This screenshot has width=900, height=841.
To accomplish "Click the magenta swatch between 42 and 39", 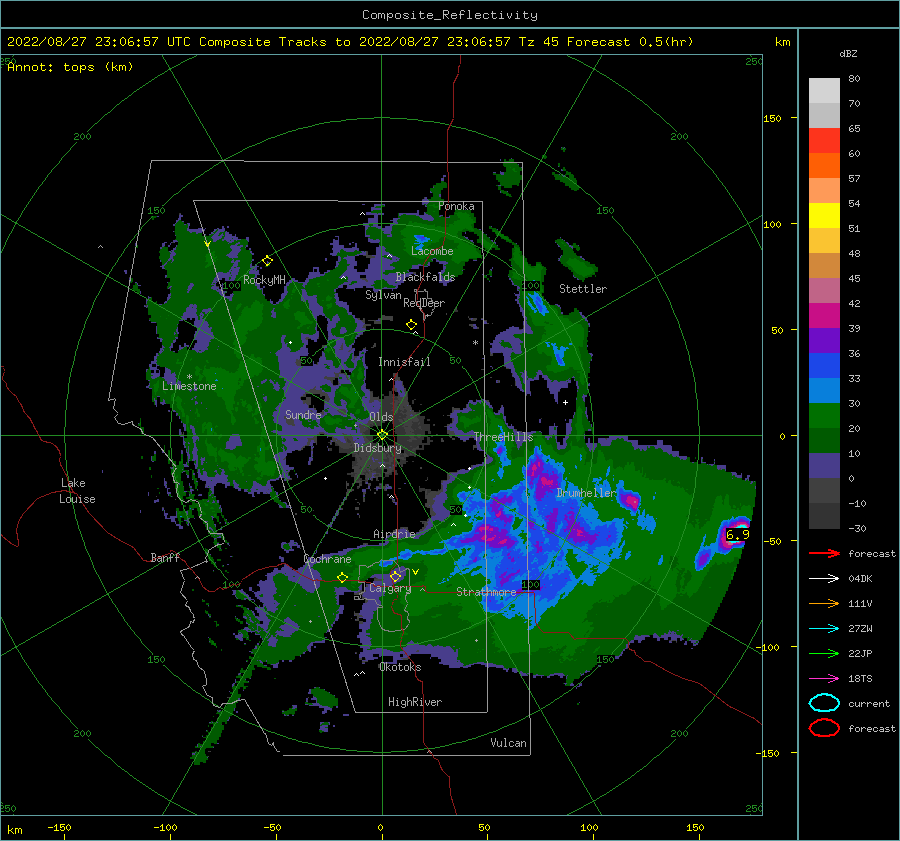I will point(824,315).
